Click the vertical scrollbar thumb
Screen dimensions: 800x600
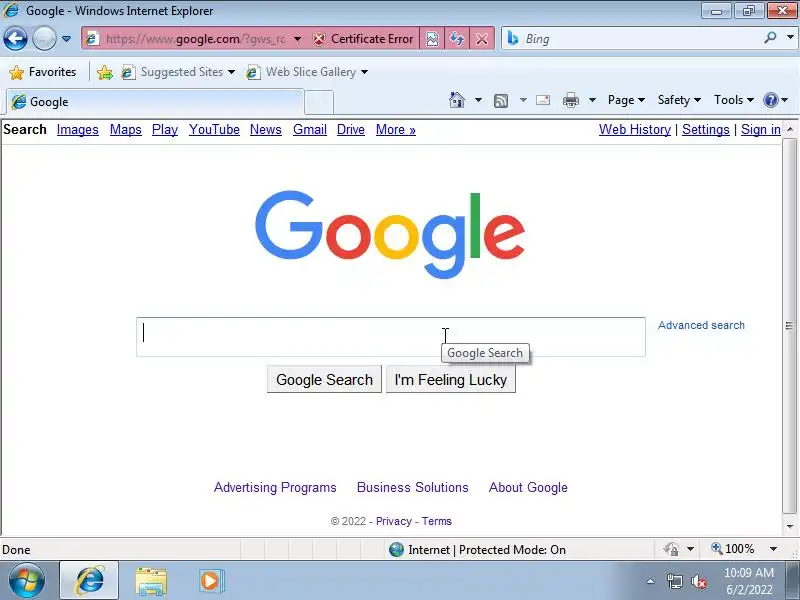(x=789, y=326)
